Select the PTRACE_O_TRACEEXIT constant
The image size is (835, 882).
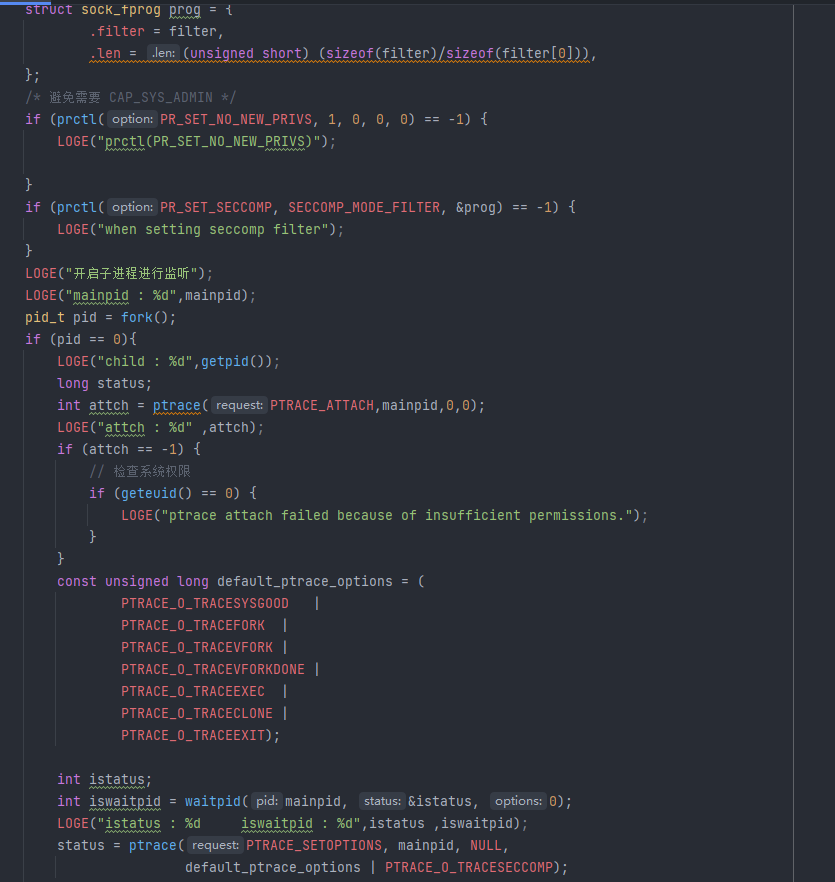point(193,735)
